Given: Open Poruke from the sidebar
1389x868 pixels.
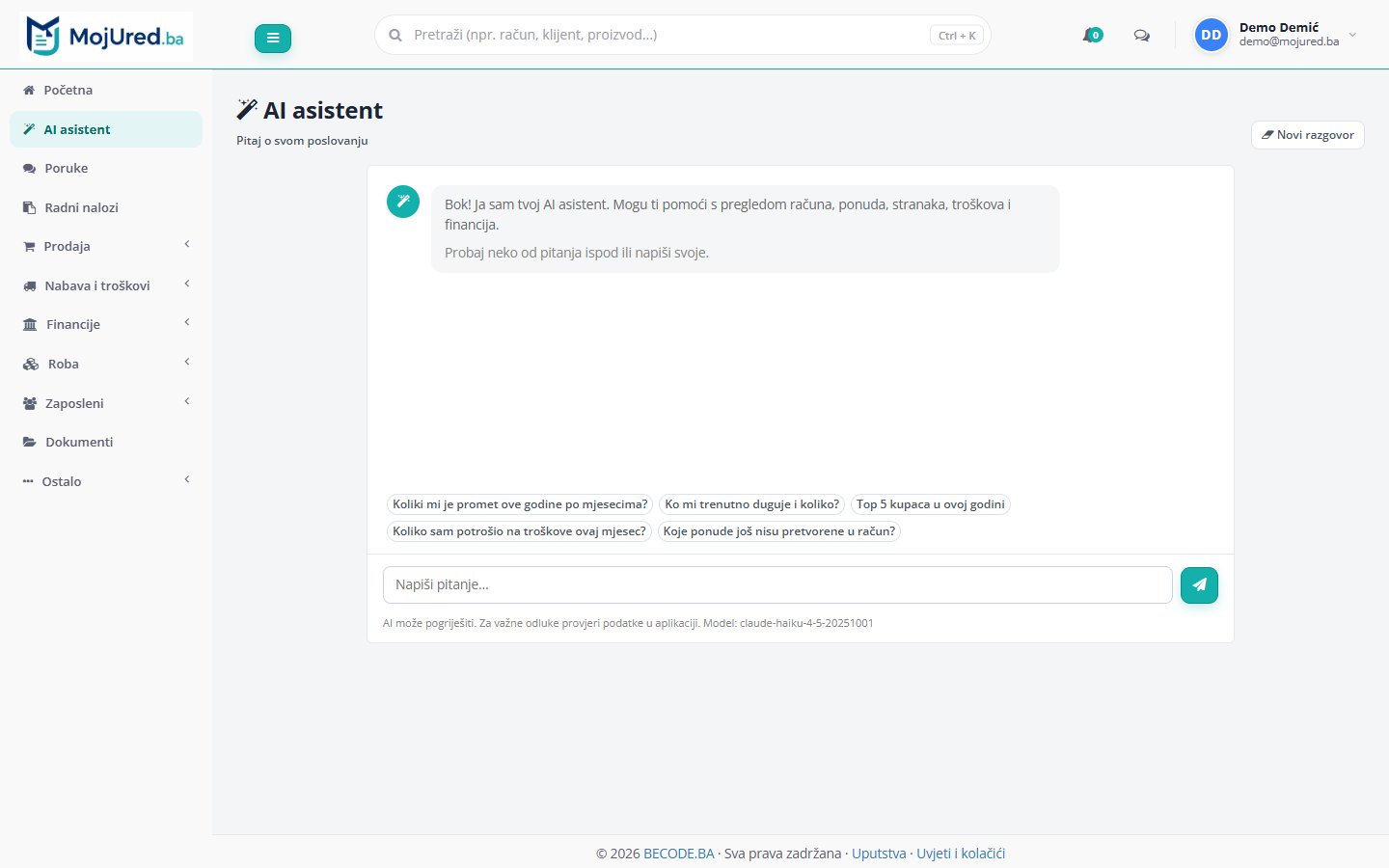Looking at the screenshot, I should [106, 168].
